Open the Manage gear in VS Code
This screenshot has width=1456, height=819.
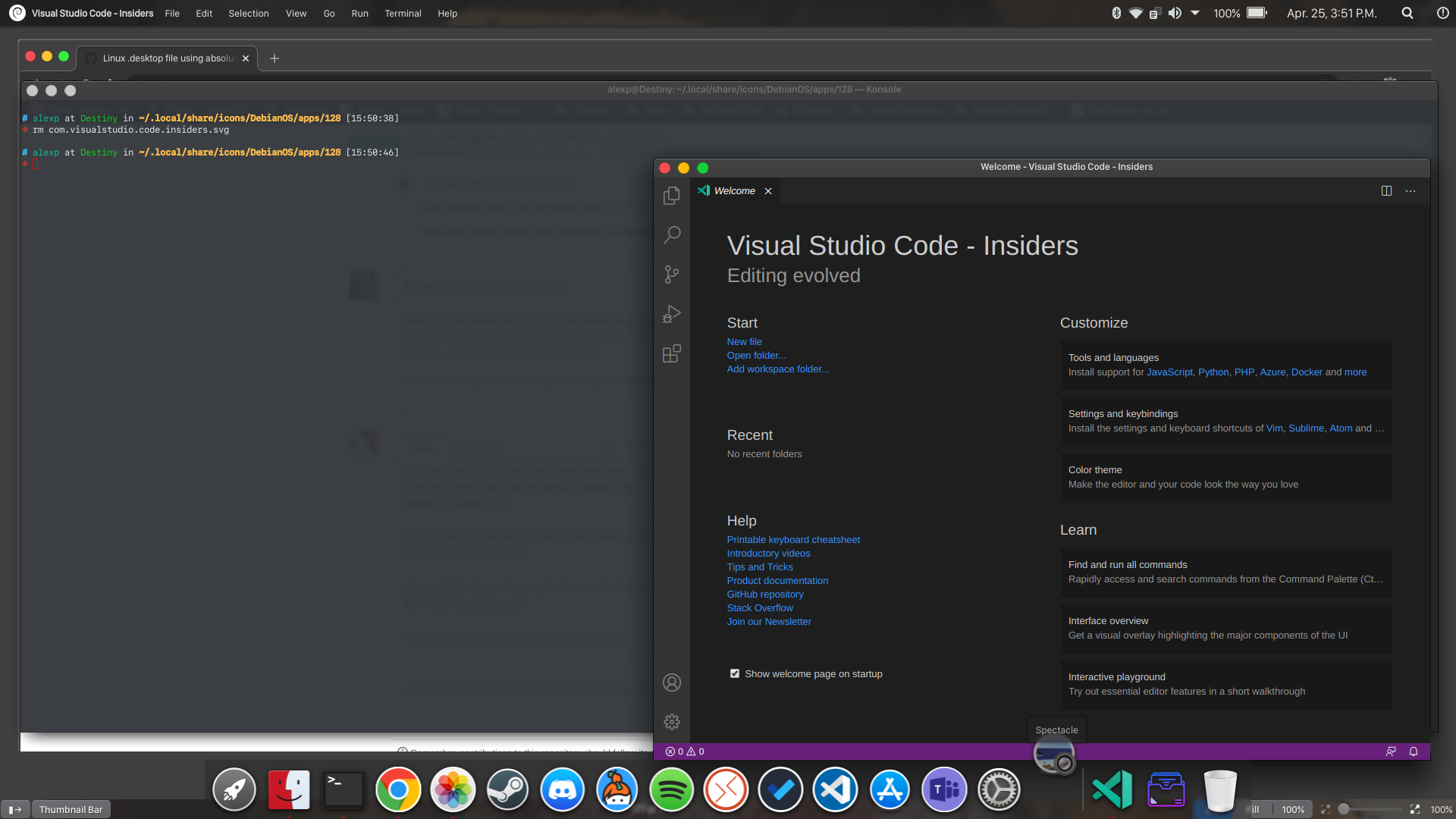(x=672, y=722)
